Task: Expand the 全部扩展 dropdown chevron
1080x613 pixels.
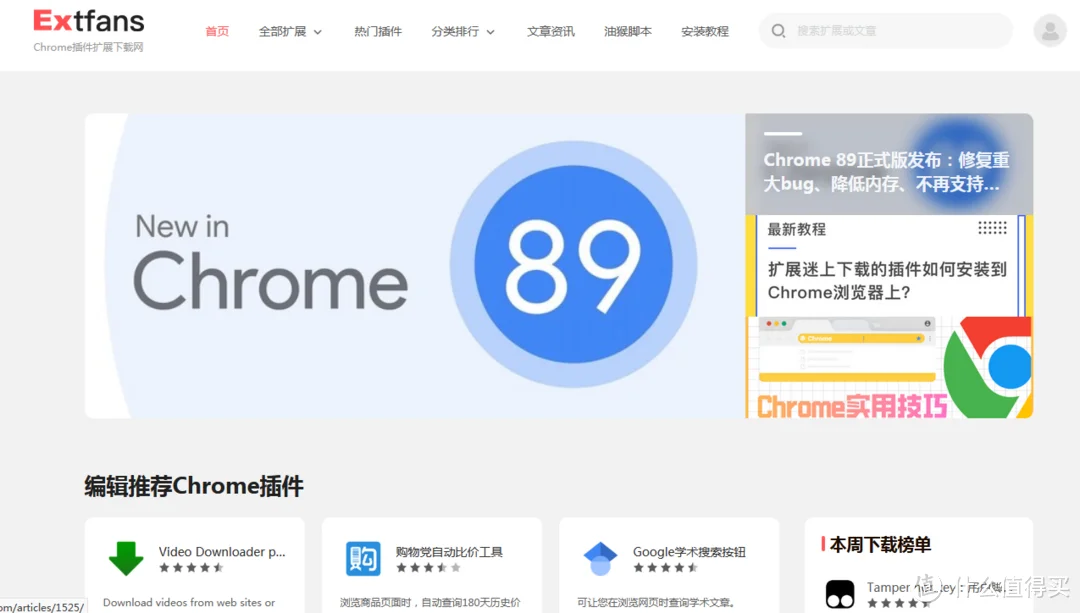Action: (x=318, y=32)
